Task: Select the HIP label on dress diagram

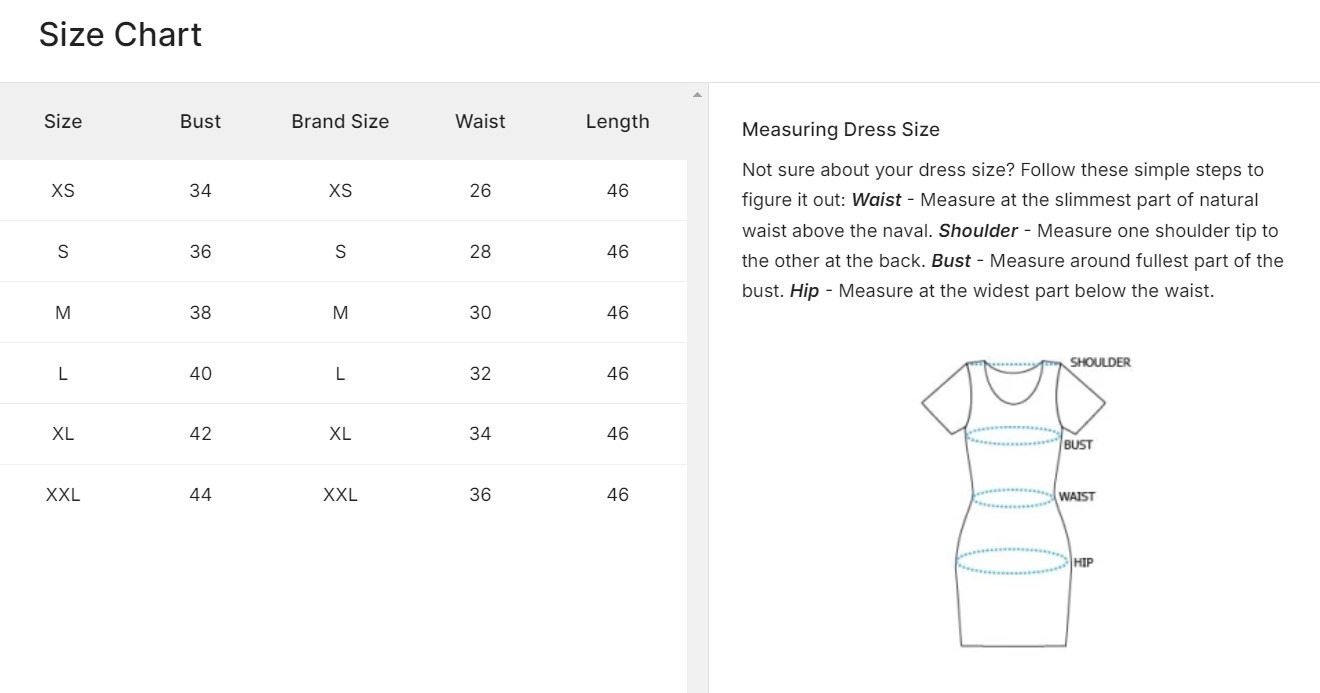Action: 1084,562
